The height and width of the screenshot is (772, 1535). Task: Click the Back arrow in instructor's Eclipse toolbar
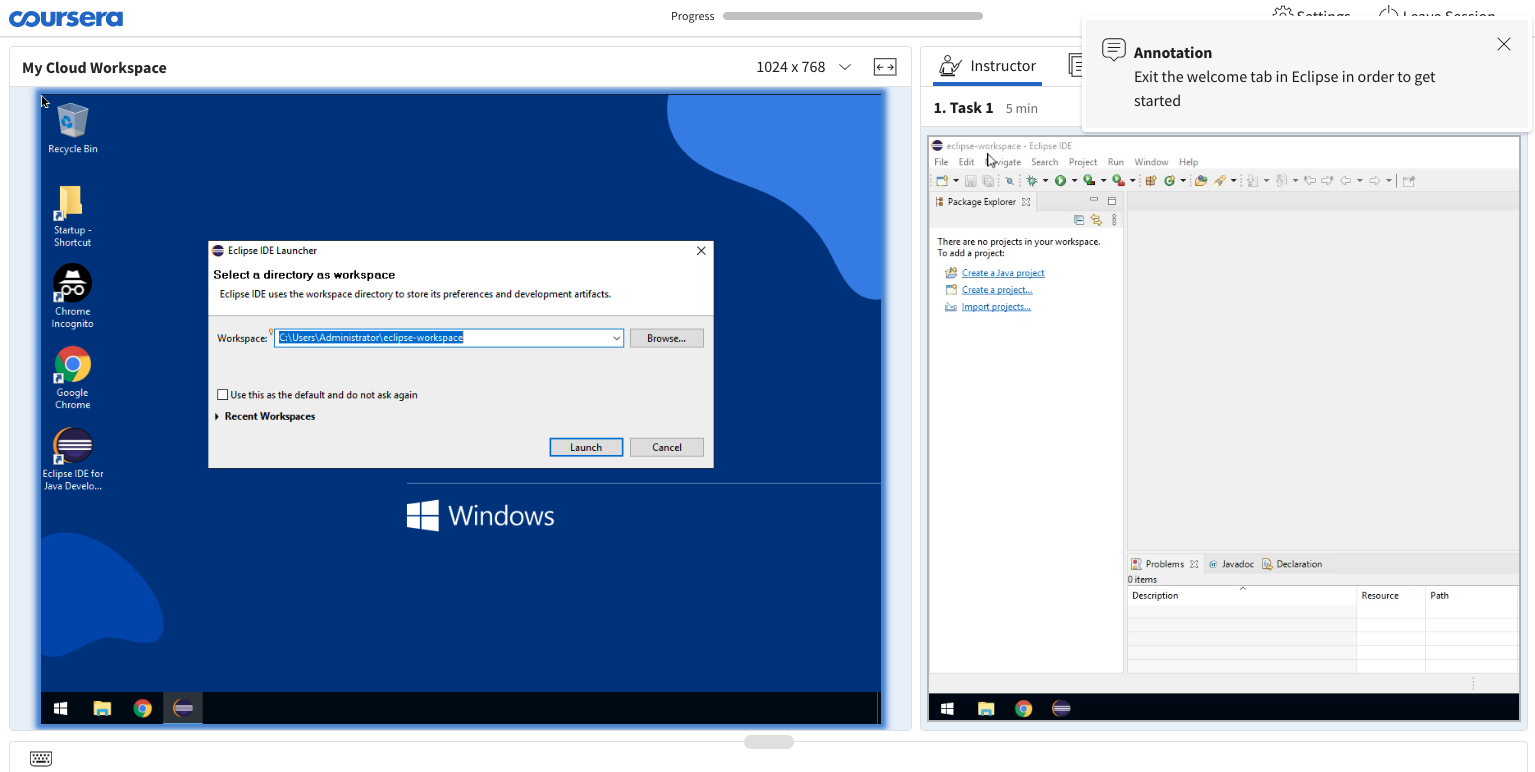tap(1345, 181)
